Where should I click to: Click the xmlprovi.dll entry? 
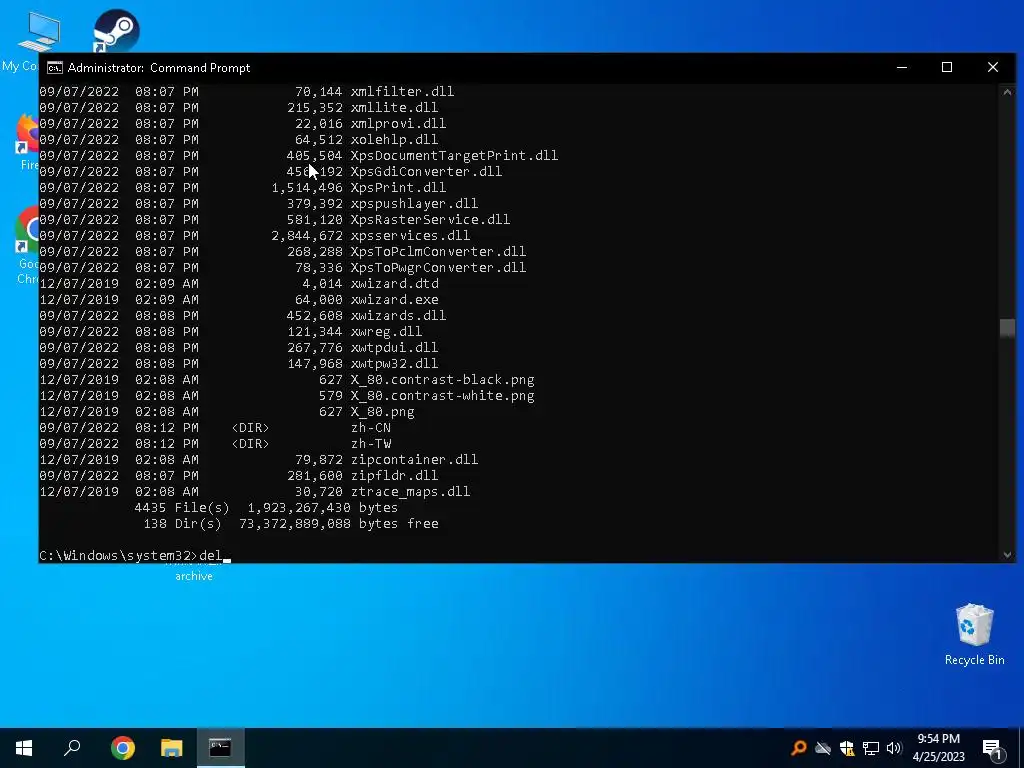click(398, 123)
